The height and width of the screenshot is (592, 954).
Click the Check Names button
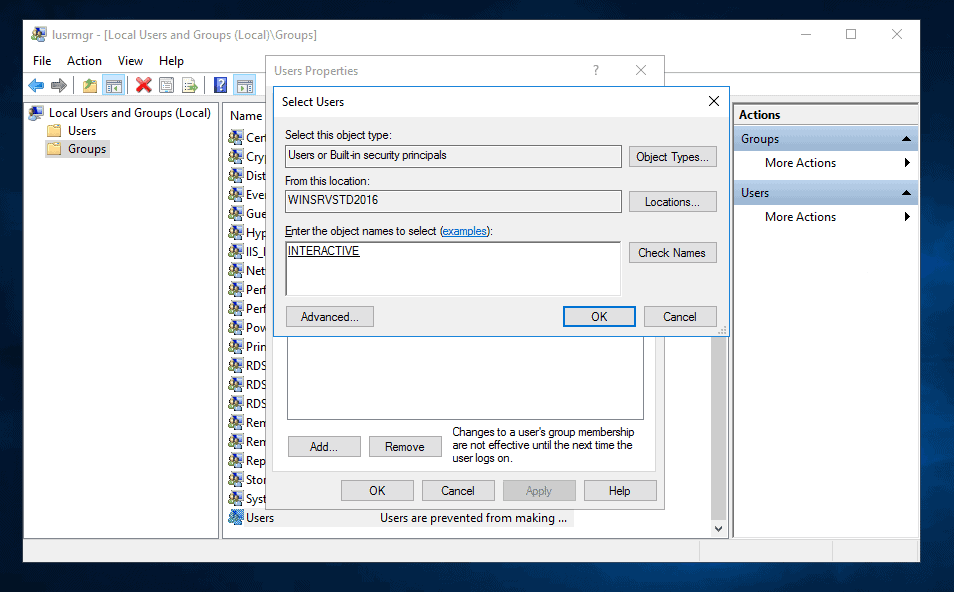672,253
